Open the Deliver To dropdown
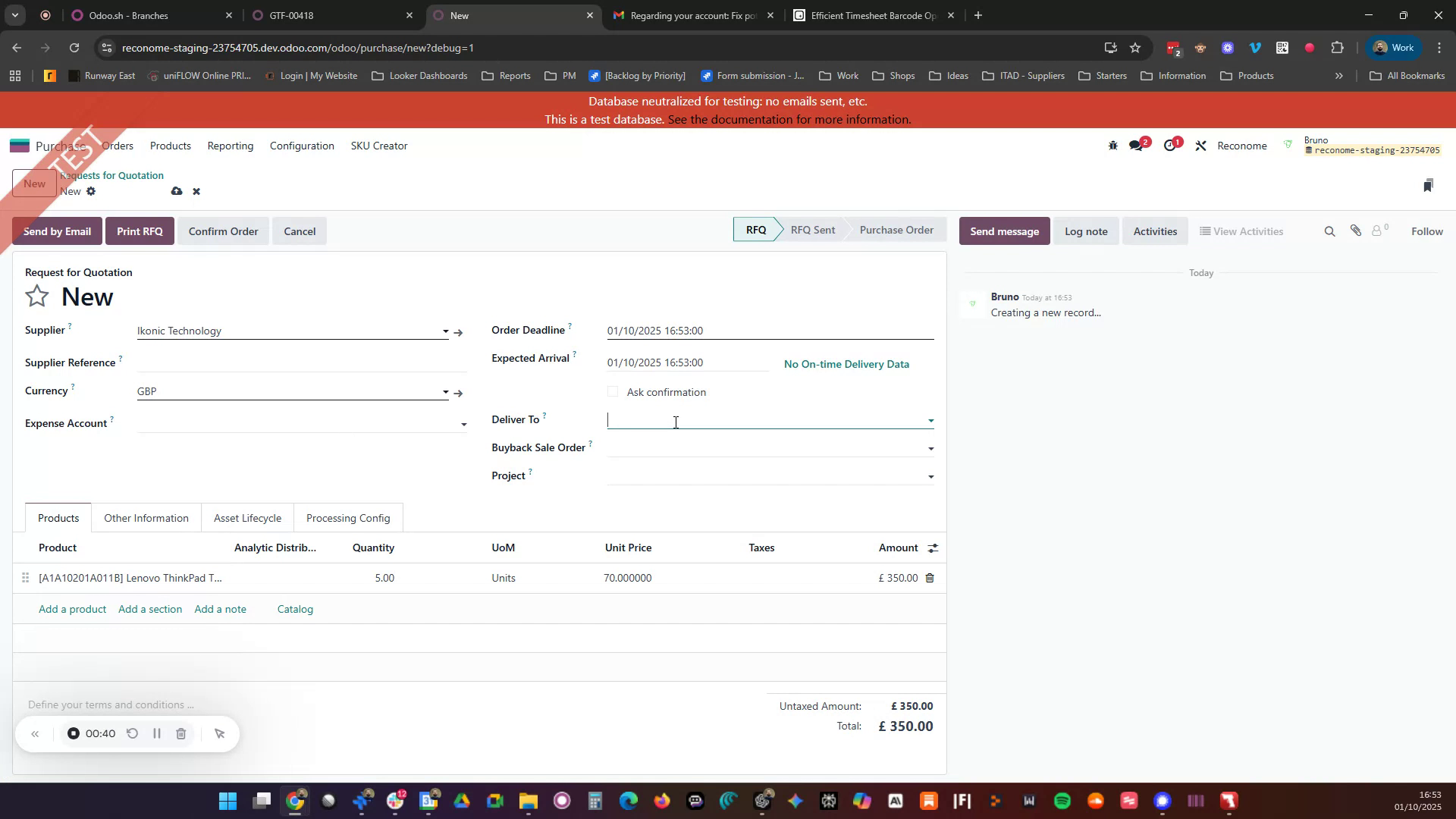The image size is (1456, 819). [931, 420]
